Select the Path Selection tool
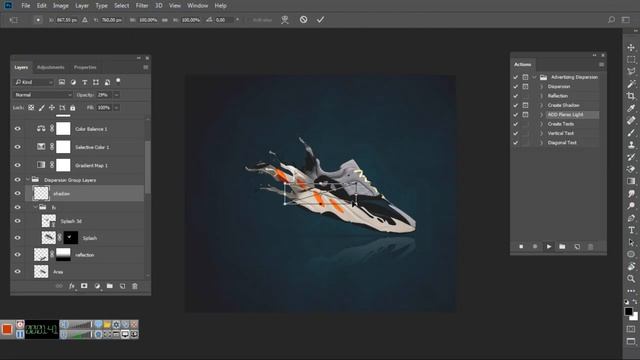 coord(631,242)
